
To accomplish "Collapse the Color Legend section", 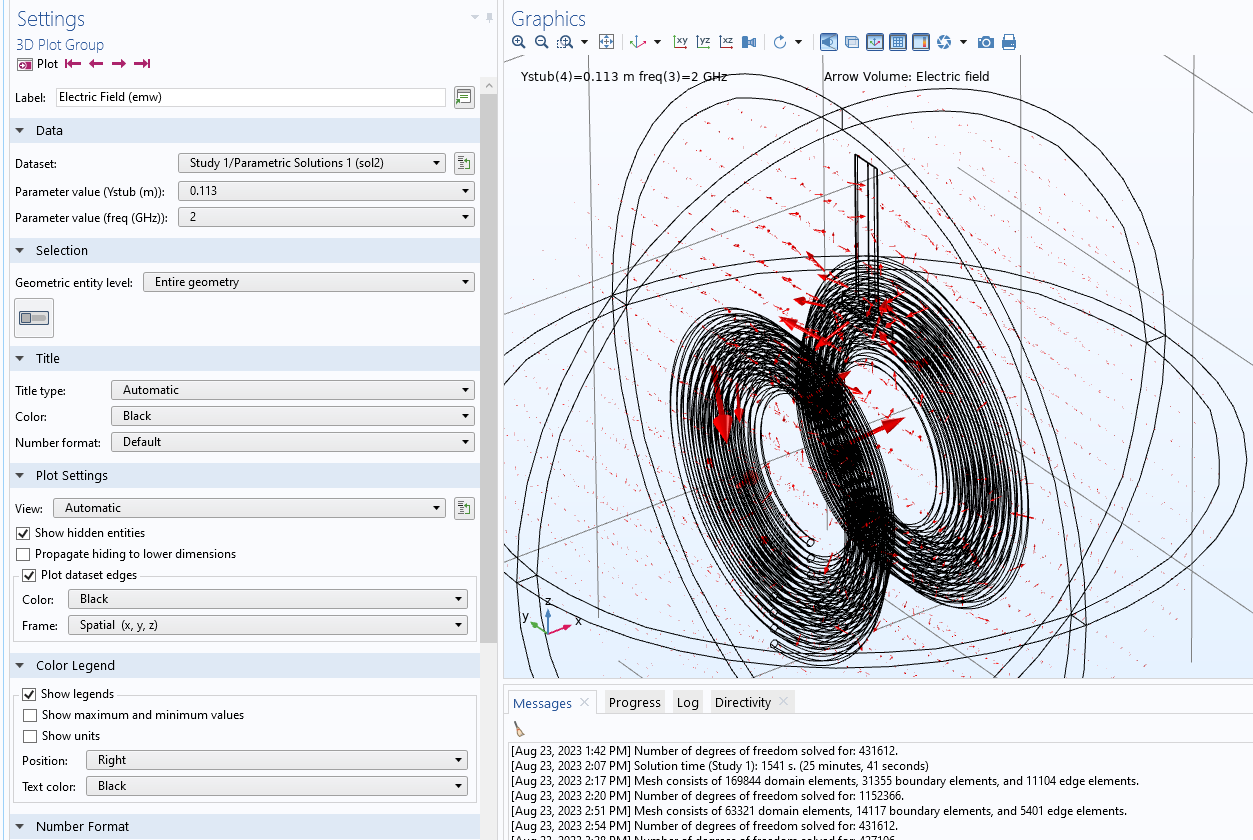I will tap(19, 665).
